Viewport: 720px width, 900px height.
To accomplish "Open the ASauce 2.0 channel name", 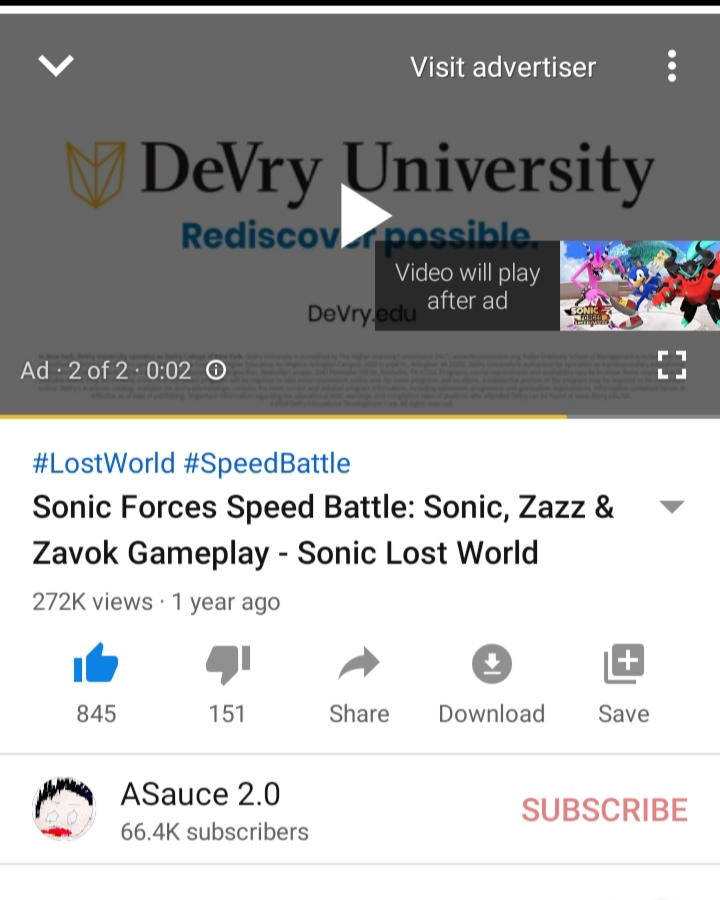I will pos(200,794).
